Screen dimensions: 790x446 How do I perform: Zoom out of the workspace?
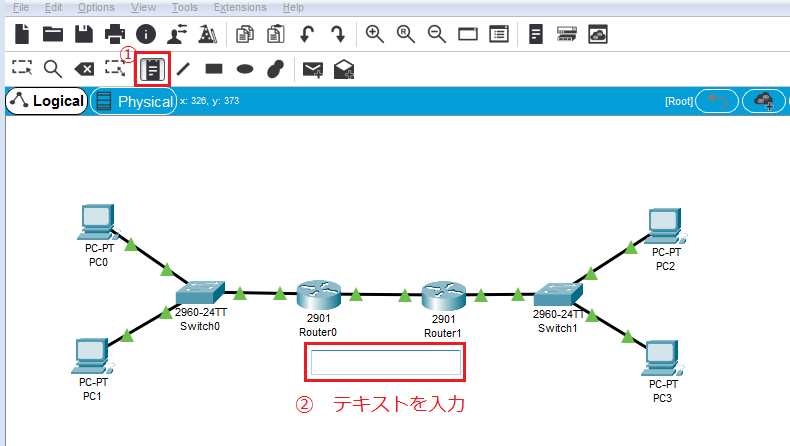pos(437,34)
